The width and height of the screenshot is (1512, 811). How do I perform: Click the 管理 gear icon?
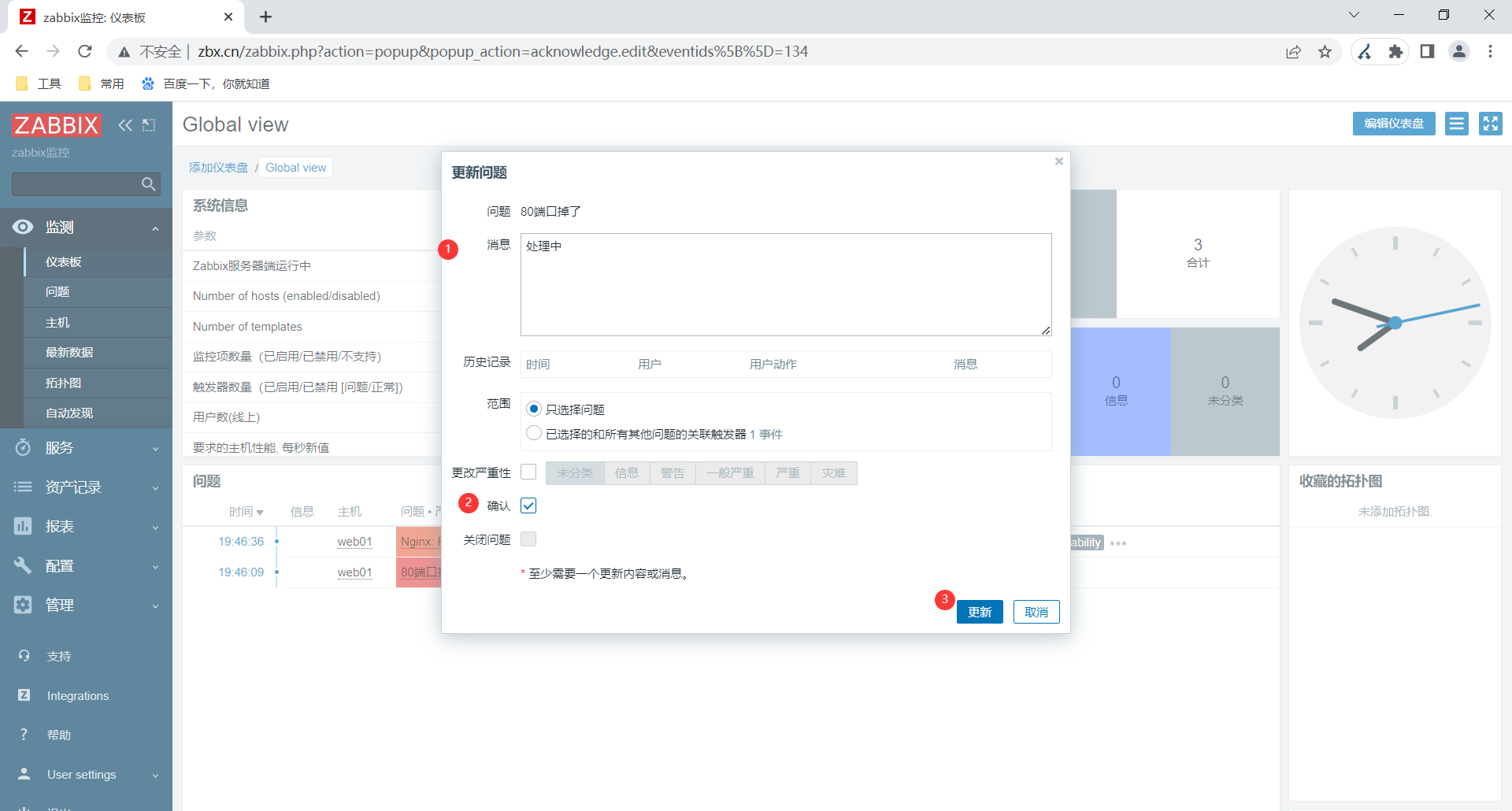pos(23,605)
